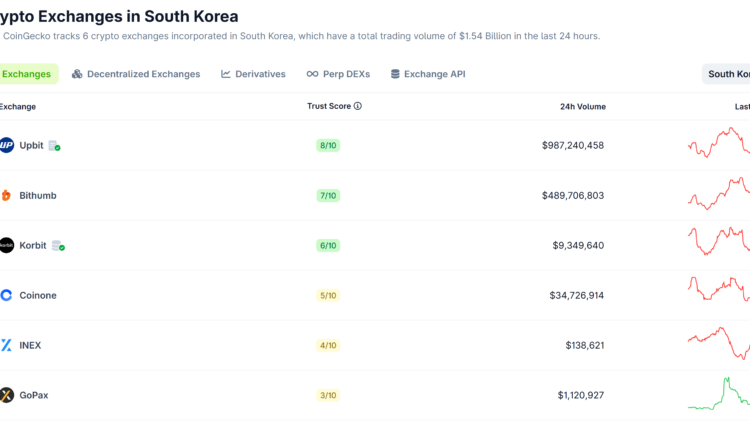This screenshot has width=750, height=430.
Task: Click Upbit's verified document badge icon
Action: tap(55, 146)
